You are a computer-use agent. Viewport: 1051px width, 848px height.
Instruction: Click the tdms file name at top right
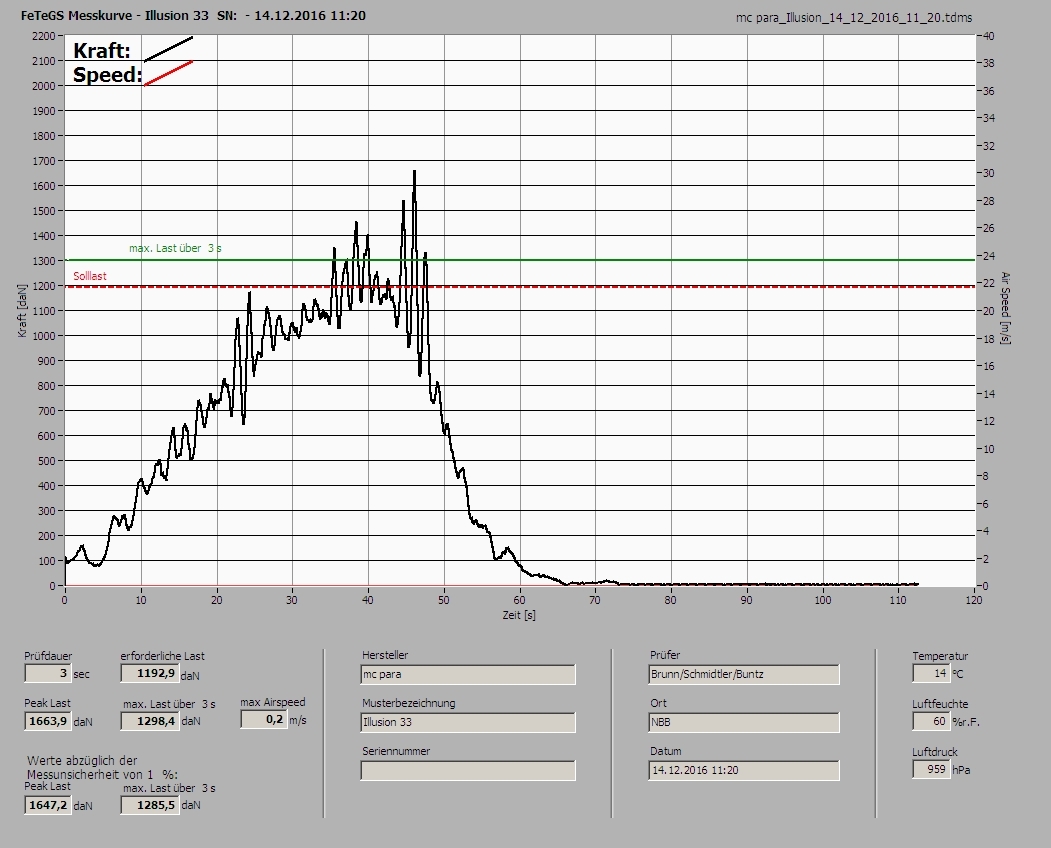tap(854, 18)
